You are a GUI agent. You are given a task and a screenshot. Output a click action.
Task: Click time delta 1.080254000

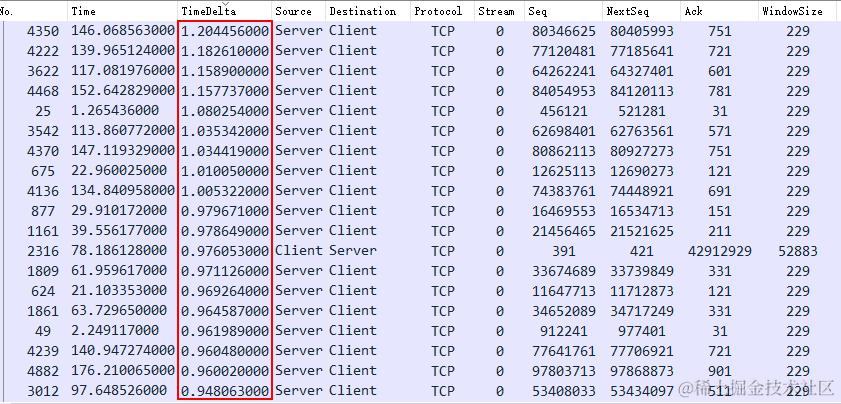(x=225, y=112)
